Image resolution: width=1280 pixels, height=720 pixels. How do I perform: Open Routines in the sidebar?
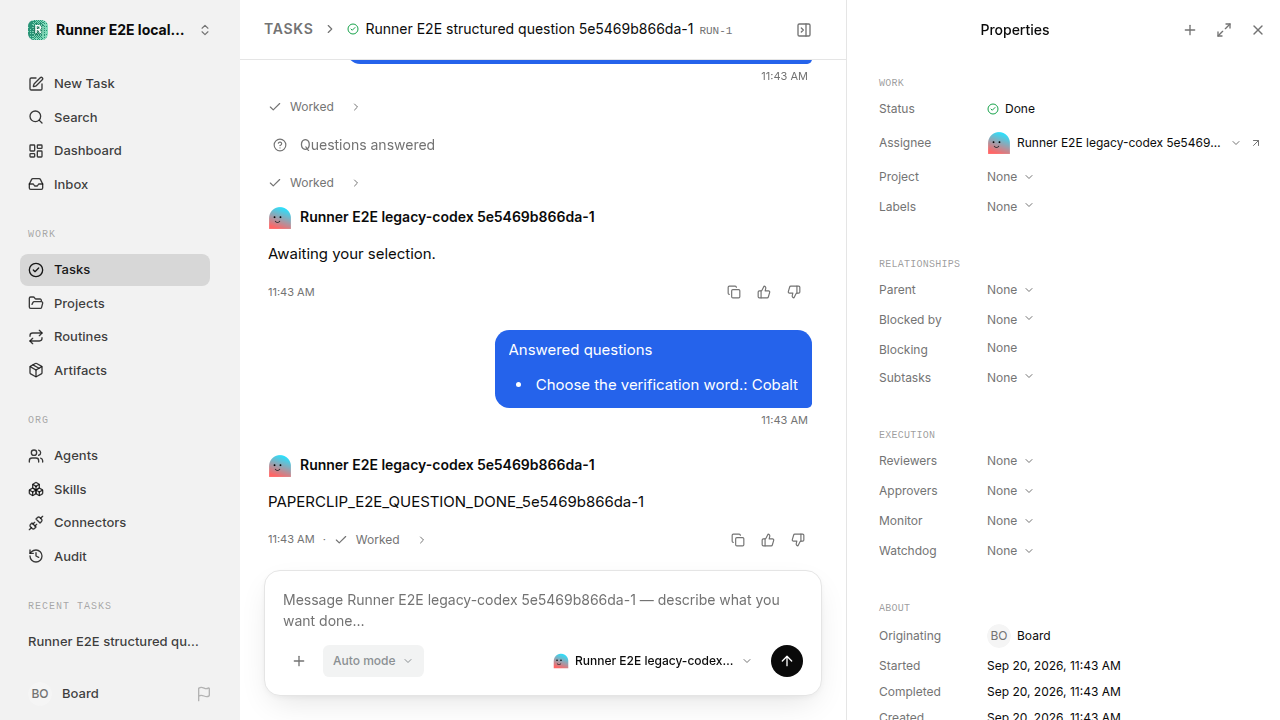point(115,336)
